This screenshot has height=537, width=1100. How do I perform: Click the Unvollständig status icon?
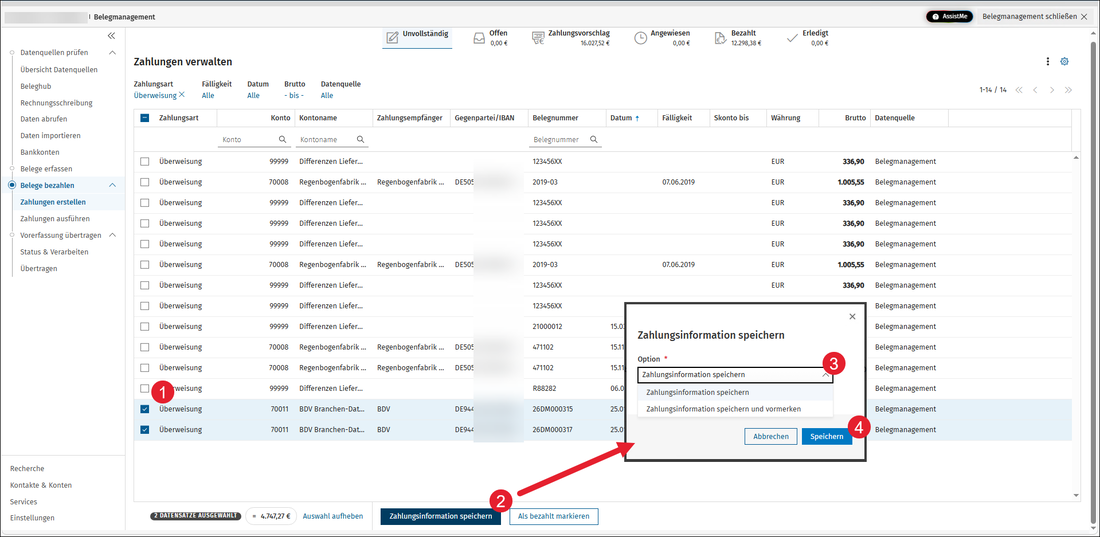[x=392, y=37]
